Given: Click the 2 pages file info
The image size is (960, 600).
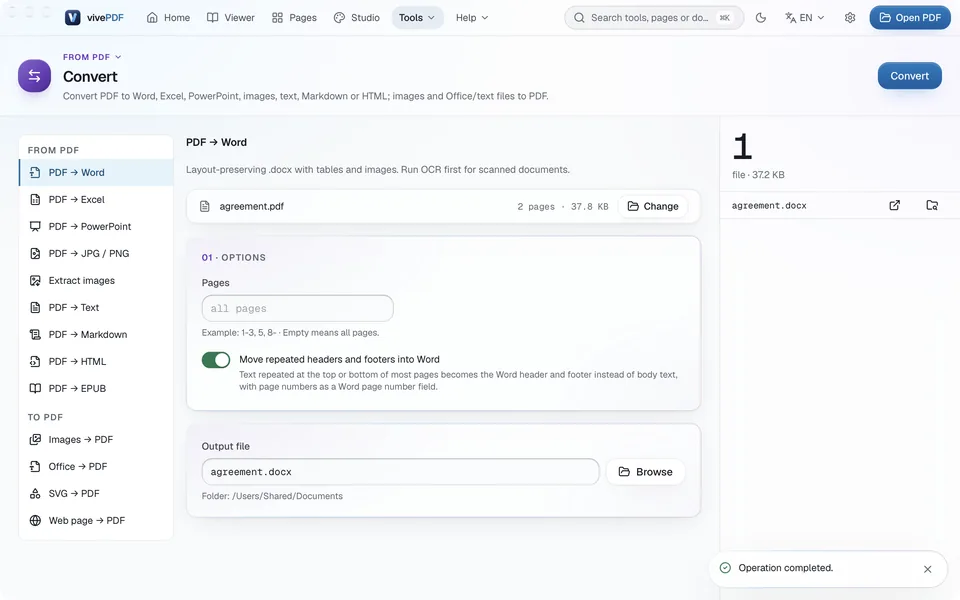Looking at the screenshot, I should [x=536, y=207].
